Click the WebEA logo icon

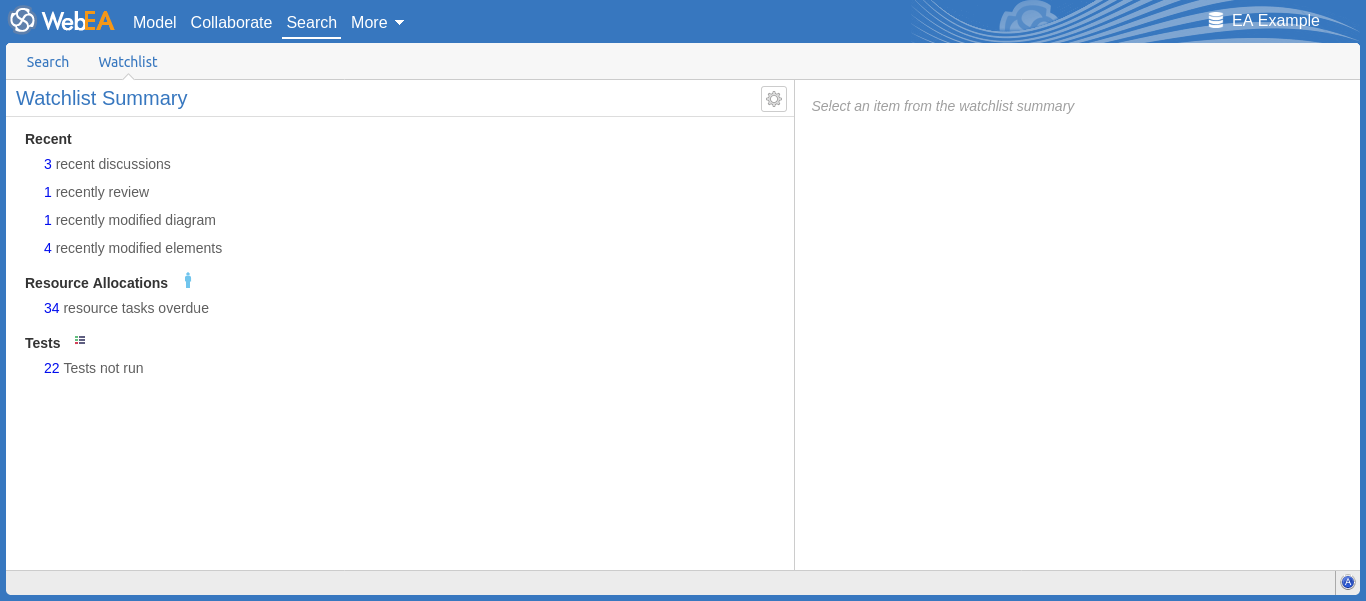(x=22, y=20)
